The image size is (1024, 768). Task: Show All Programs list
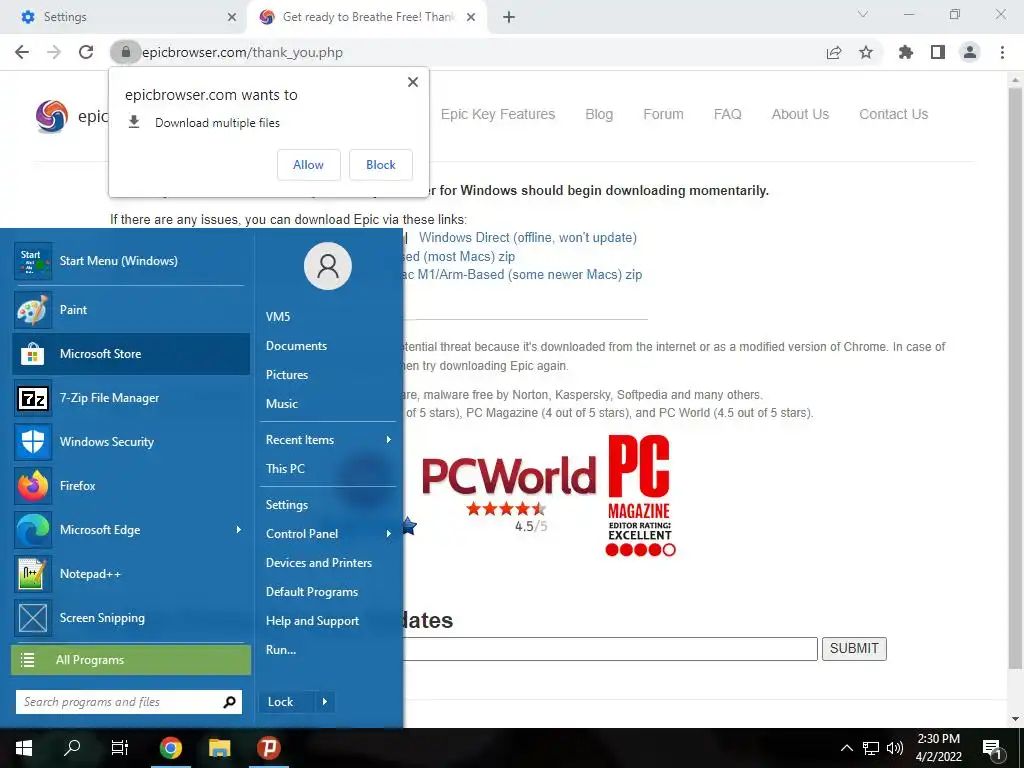(x=131, y=660)
